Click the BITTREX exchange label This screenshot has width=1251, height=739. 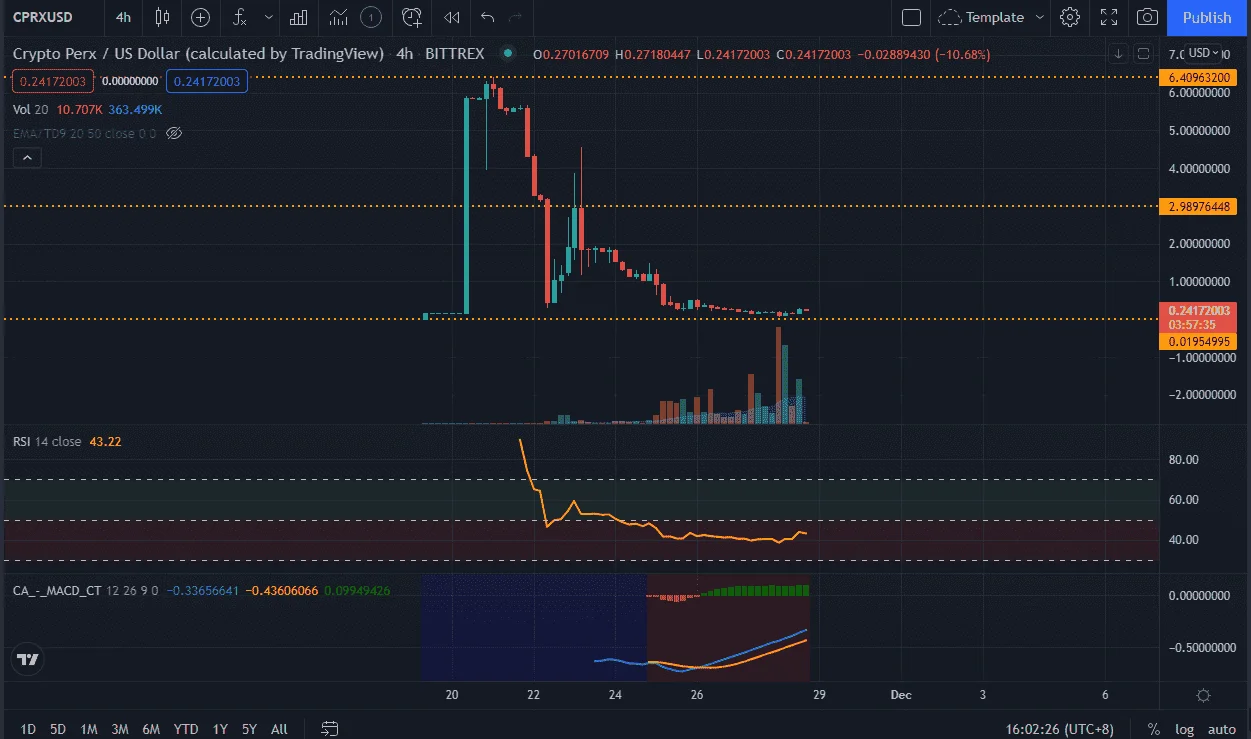coord(454,54)
